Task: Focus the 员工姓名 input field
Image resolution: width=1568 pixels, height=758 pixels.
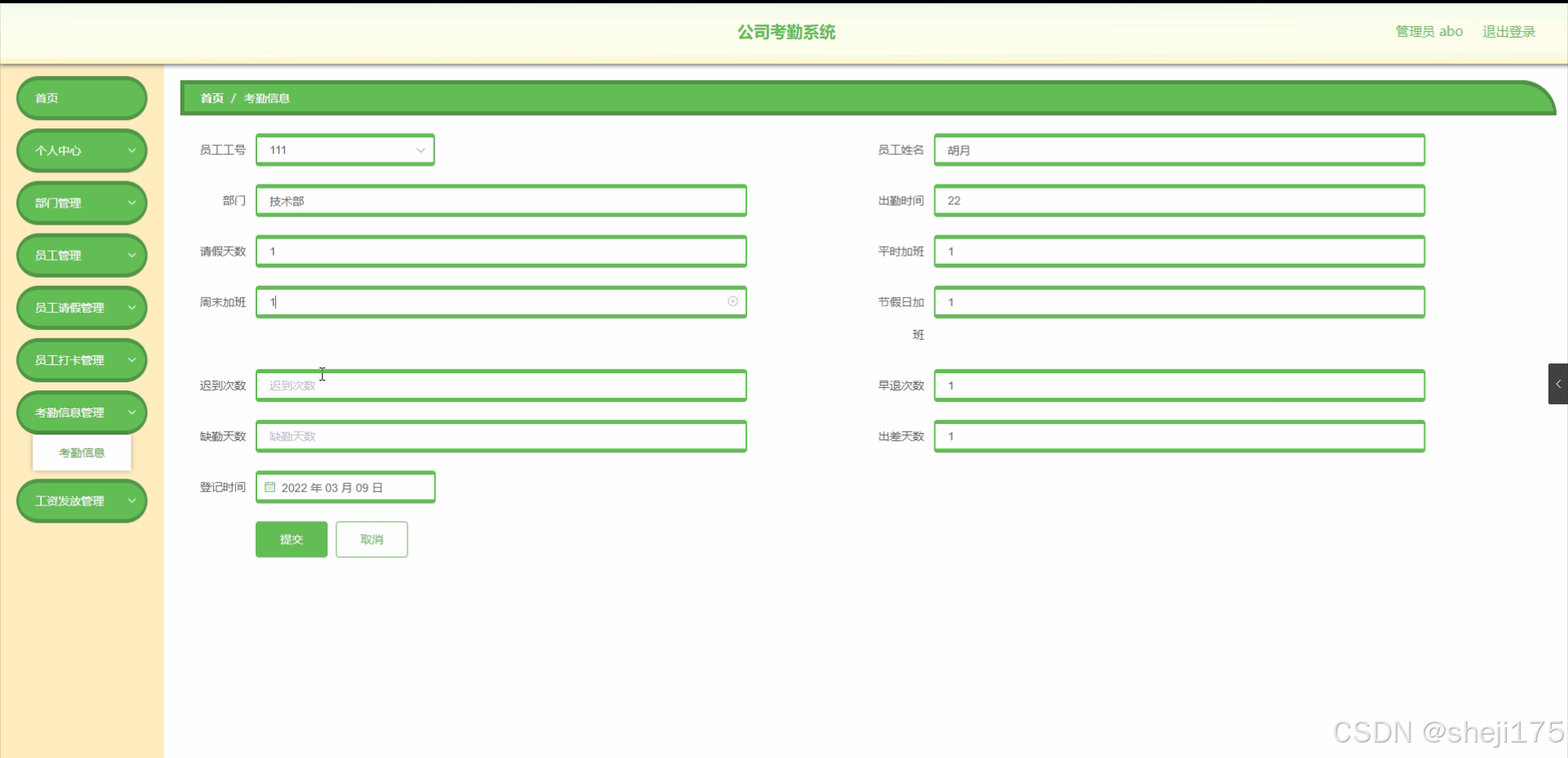Action: 1179,150
